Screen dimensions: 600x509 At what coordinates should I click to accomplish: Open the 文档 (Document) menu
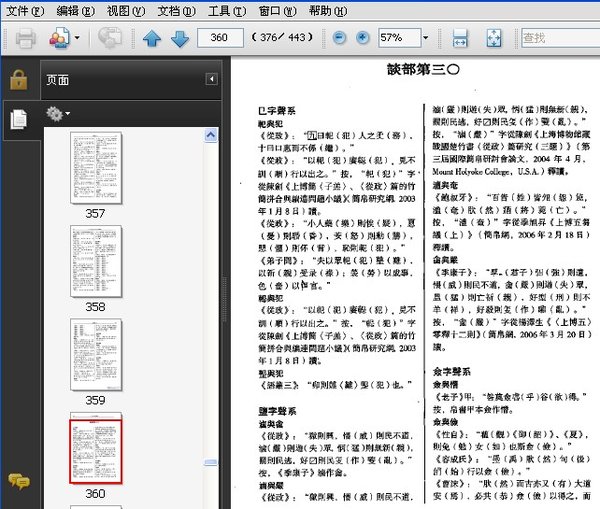(176, 11)
